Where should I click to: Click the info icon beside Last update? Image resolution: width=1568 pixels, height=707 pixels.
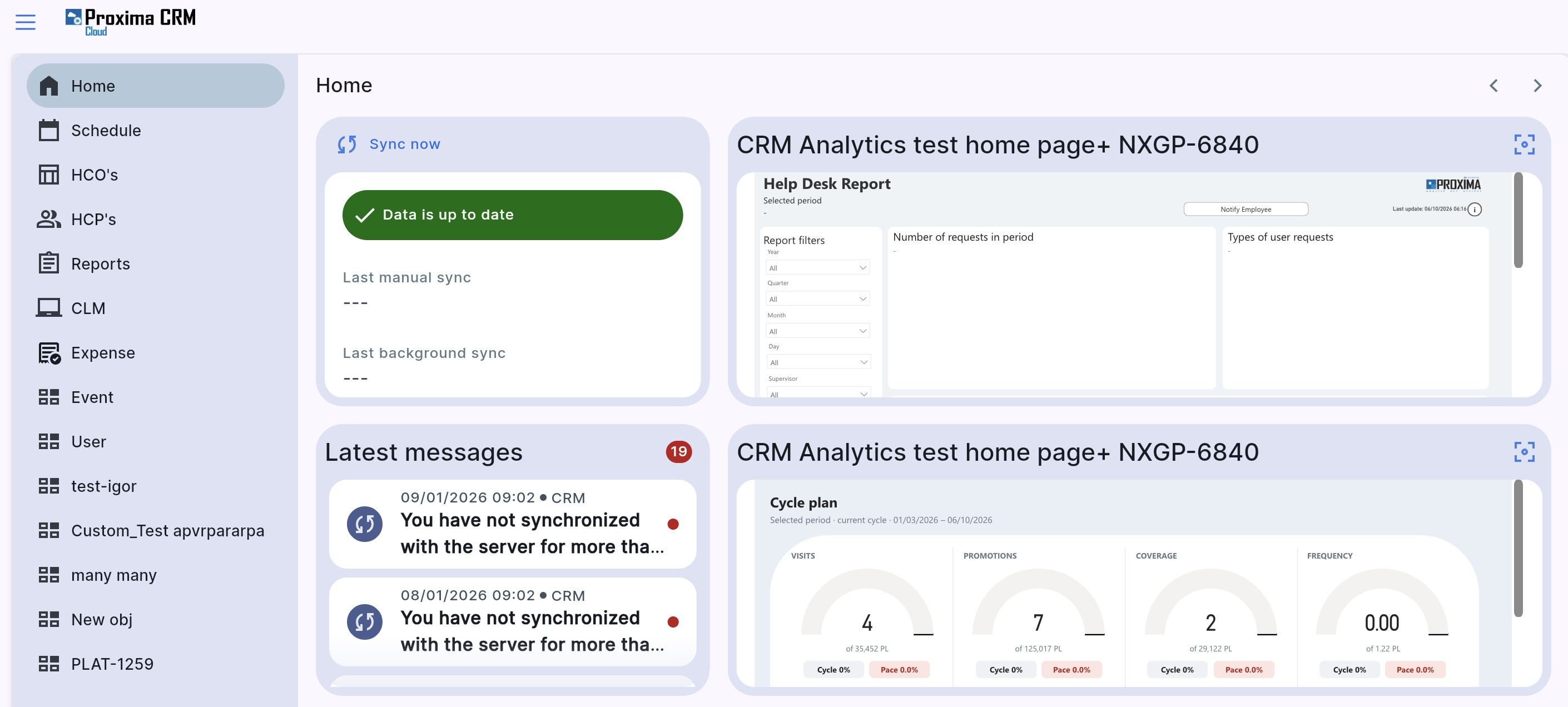click(x=1474, y=210)
